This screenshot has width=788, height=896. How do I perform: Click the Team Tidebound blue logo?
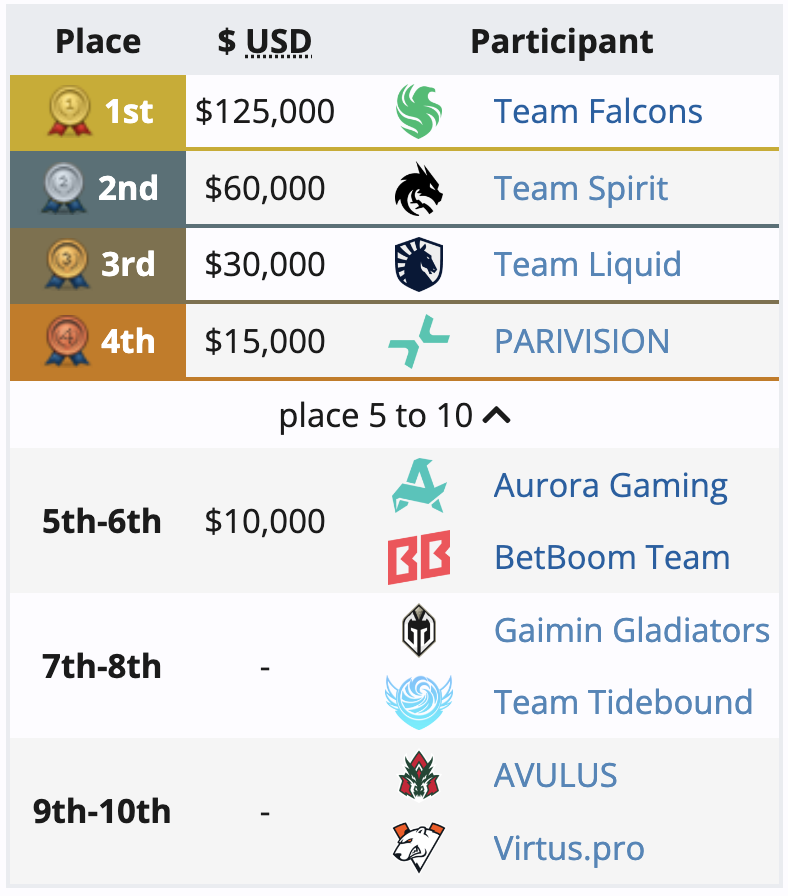(x=419, y=702)
